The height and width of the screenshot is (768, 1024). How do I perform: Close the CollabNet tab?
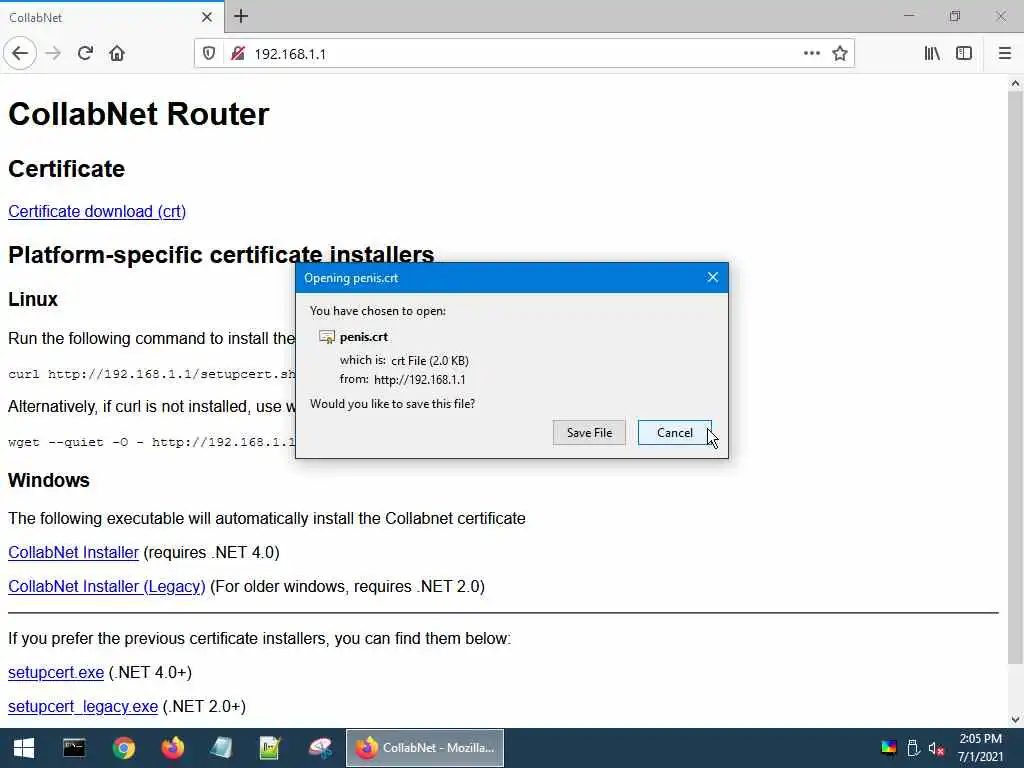click(x=206, y=17)
